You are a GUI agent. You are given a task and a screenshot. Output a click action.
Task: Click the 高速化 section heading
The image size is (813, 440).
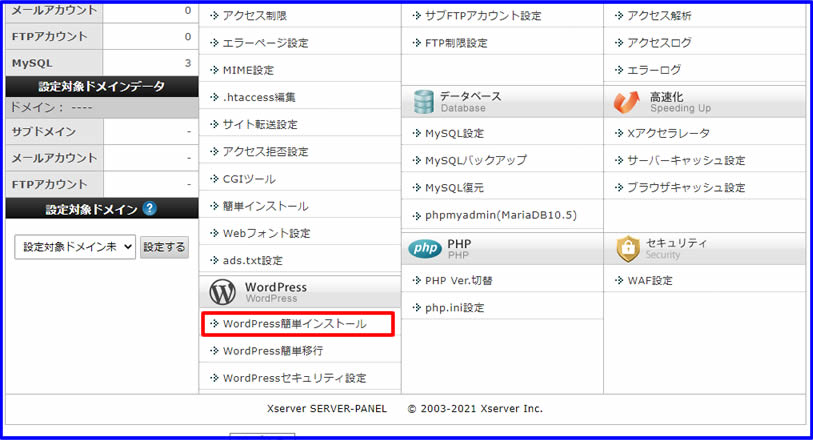[x=667, y=96]
